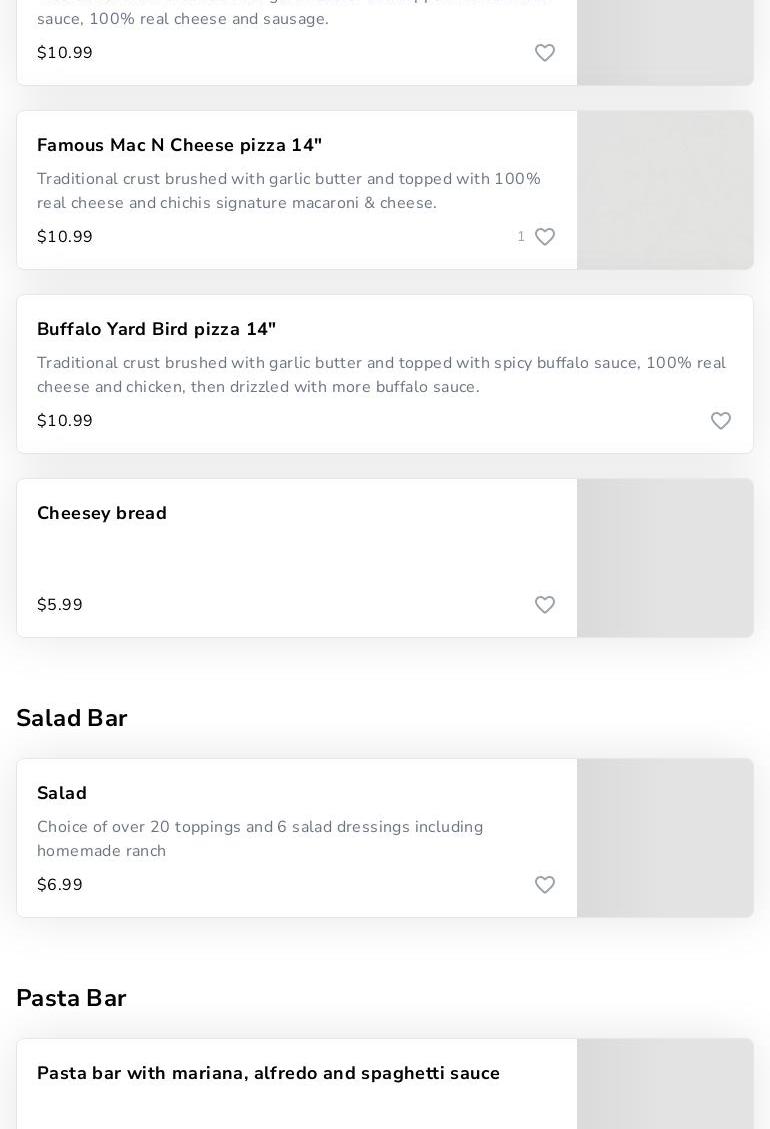Open the Cheesey bread item title
Viewport: 770px width, 1129px height.
(x=102, y=513)
